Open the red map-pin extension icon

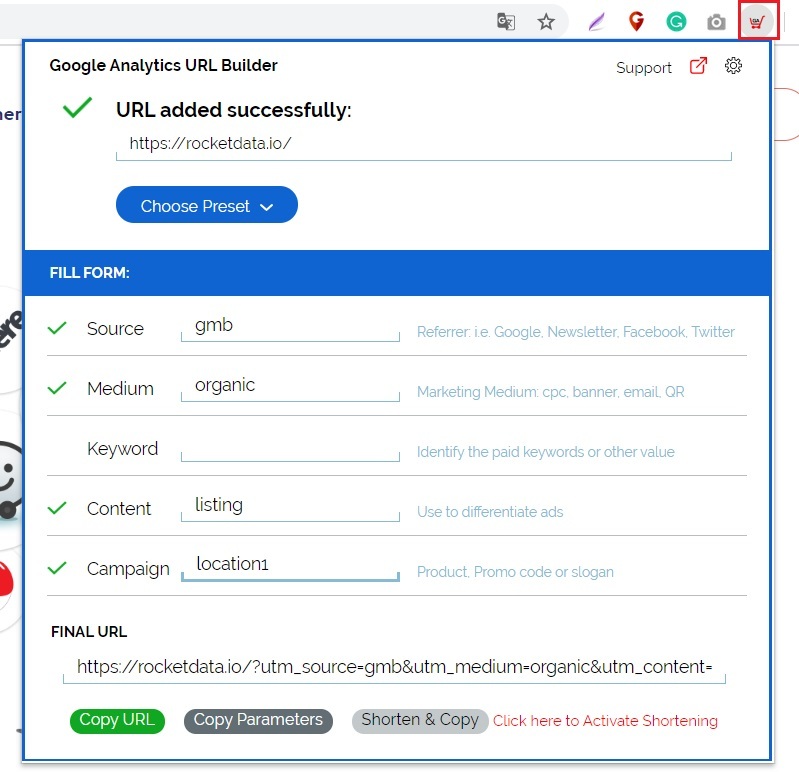[x=636, y=21]
